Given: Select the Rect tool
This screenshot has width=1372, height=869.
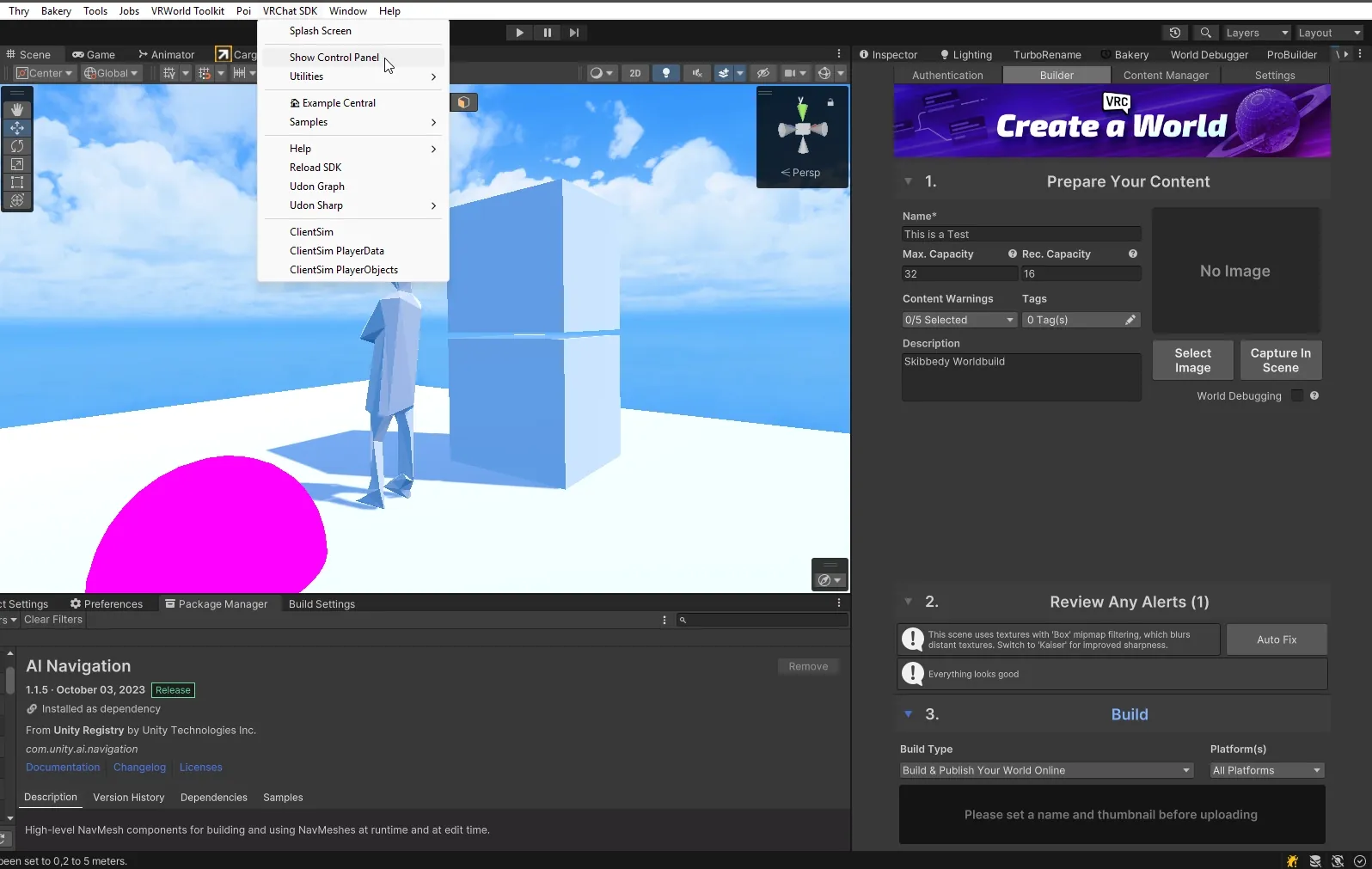Looking at the screenshot, I should (17, 182).
